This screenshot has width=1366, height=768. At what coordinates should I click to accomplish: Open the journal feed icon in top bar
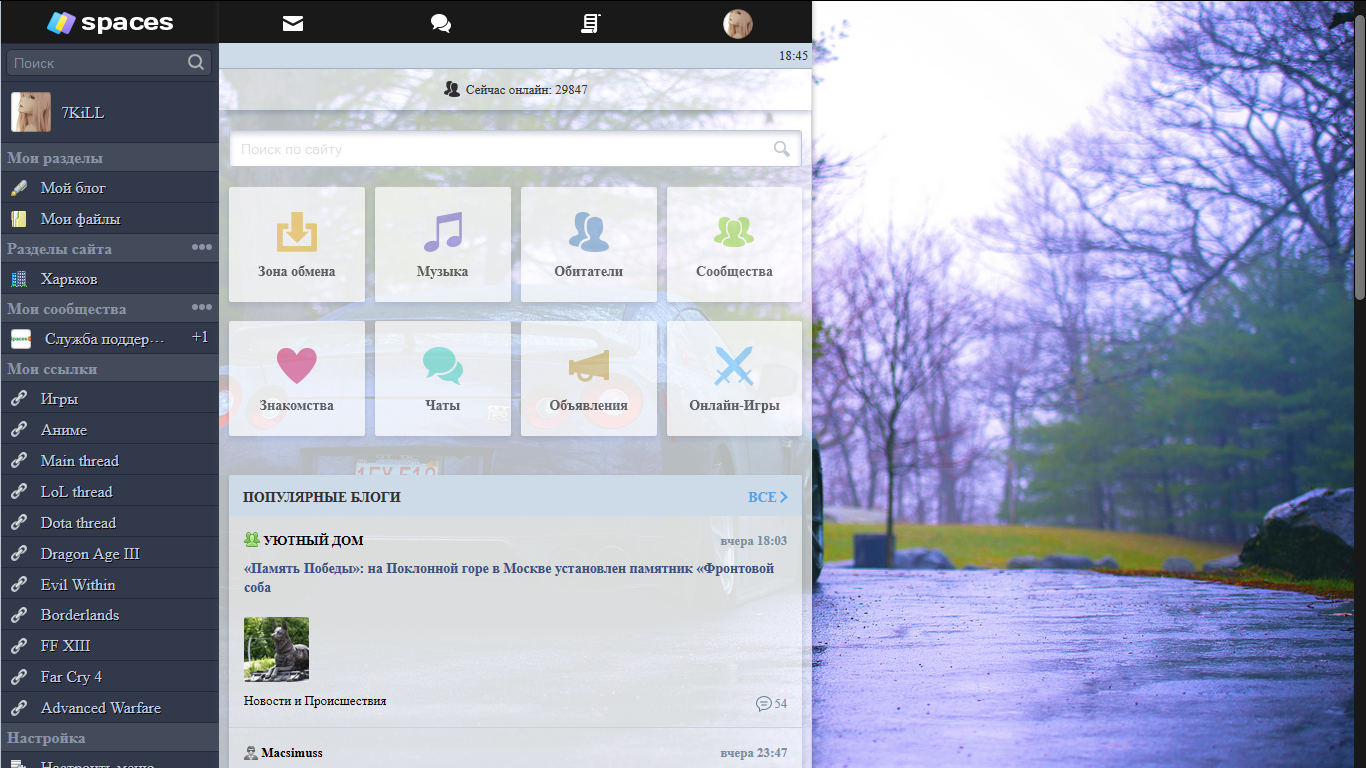tap(590, 23)
